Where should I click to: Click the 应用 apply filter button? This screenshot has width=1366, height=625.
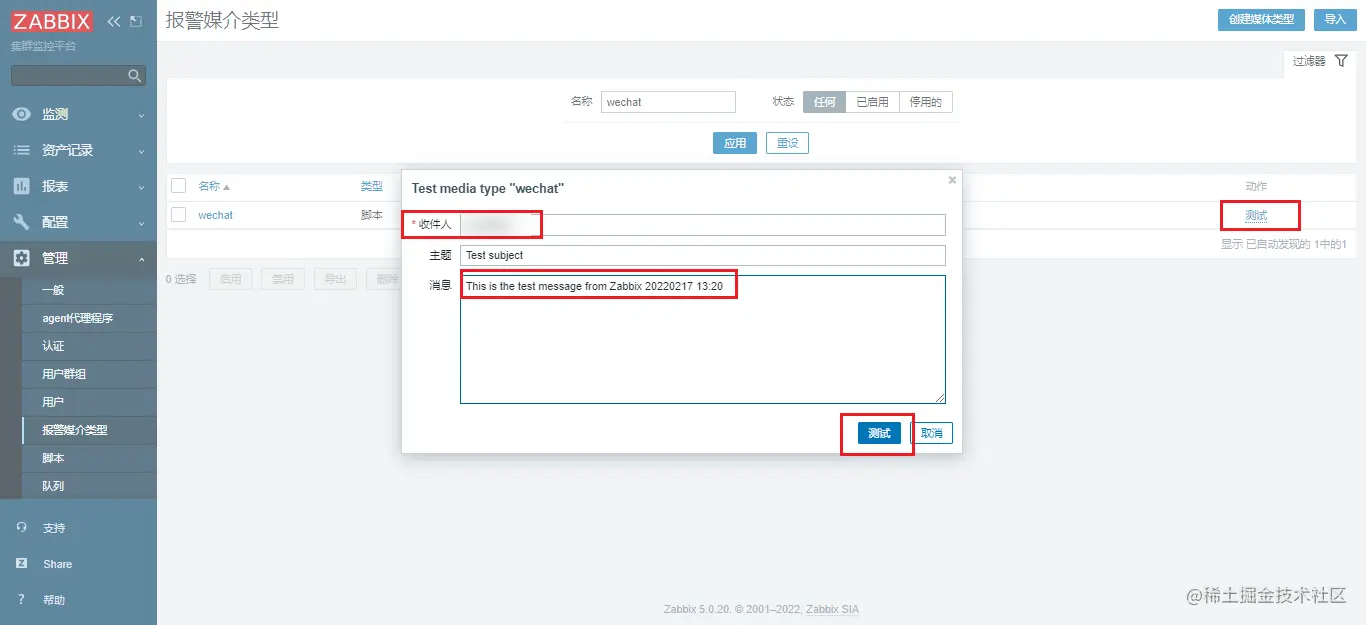point(735,143)
